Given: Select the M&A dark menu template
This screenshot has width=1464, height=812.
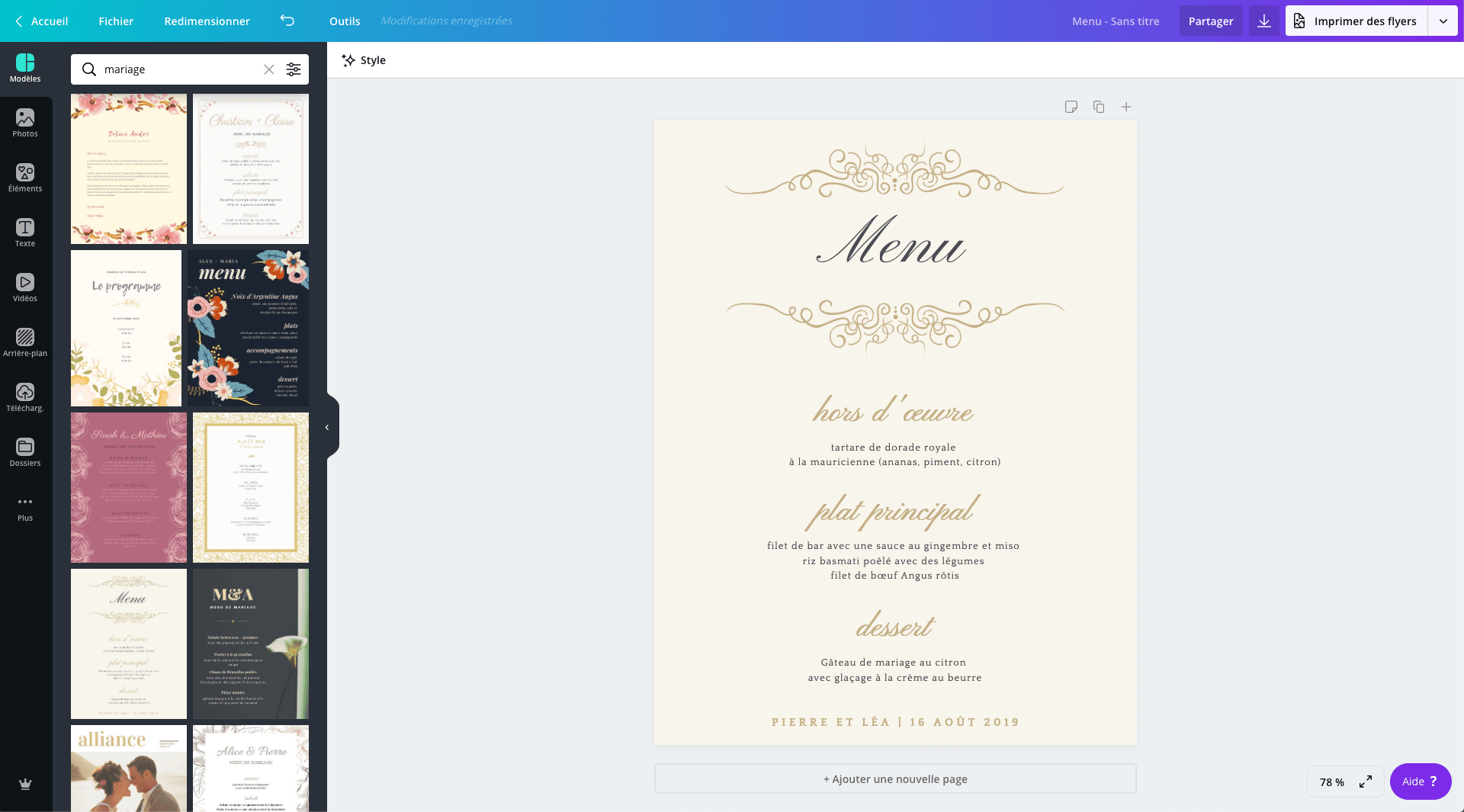Looking at the screenshot, I should 251,644.
